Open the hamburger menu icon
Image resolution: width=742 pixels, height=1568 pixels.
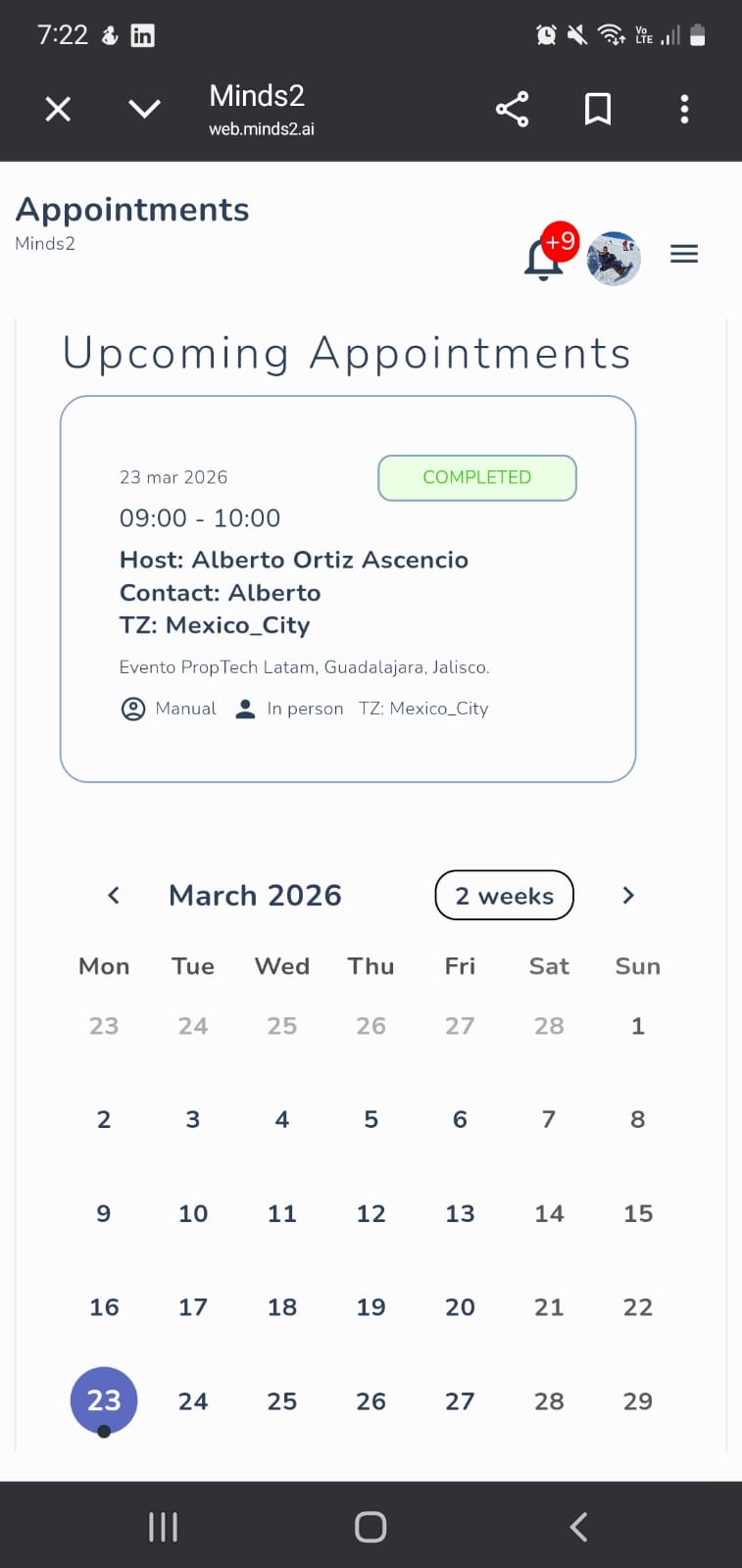pos(684,255)
